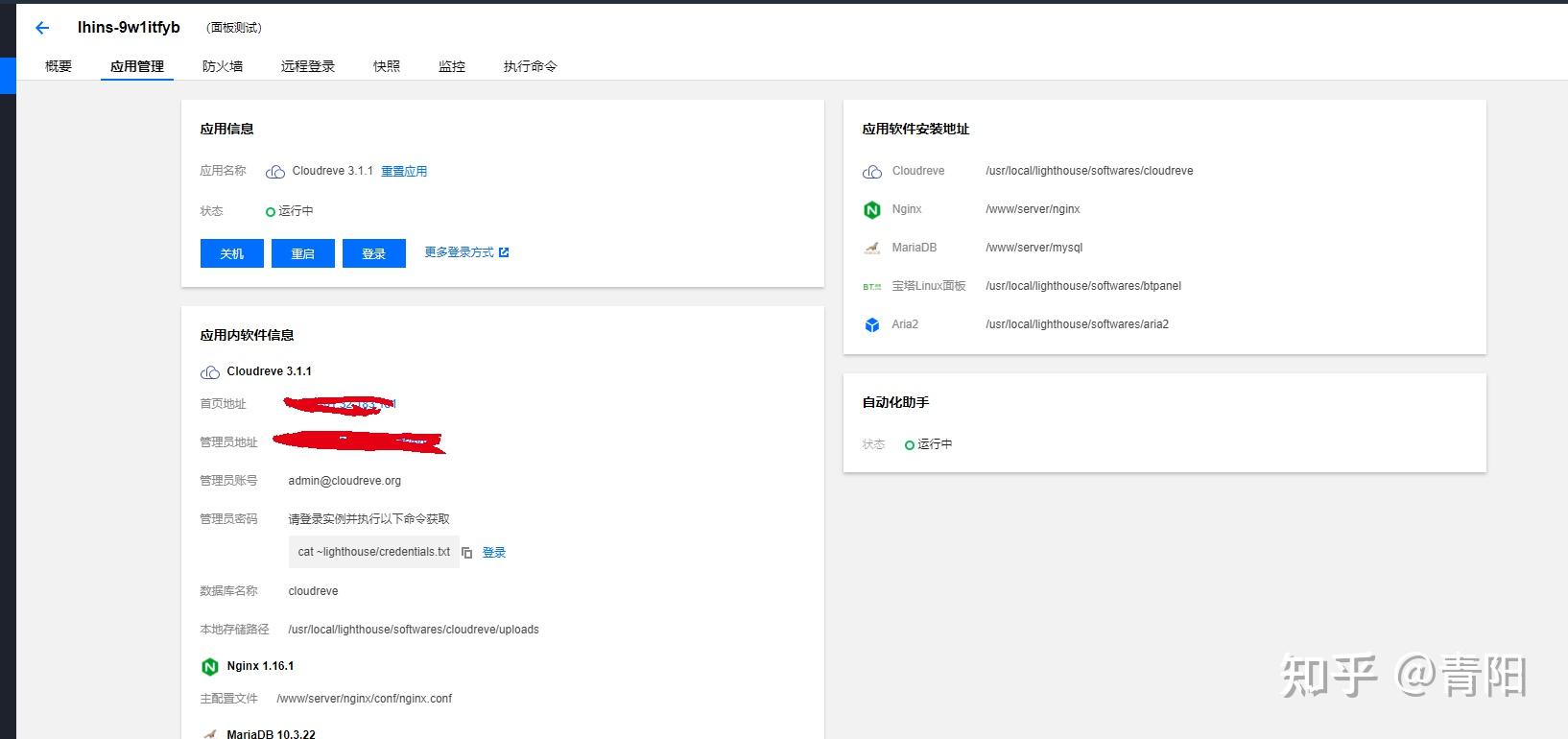Switch to 执行命令 tab
1568x739 pixels.
[531, 66]
